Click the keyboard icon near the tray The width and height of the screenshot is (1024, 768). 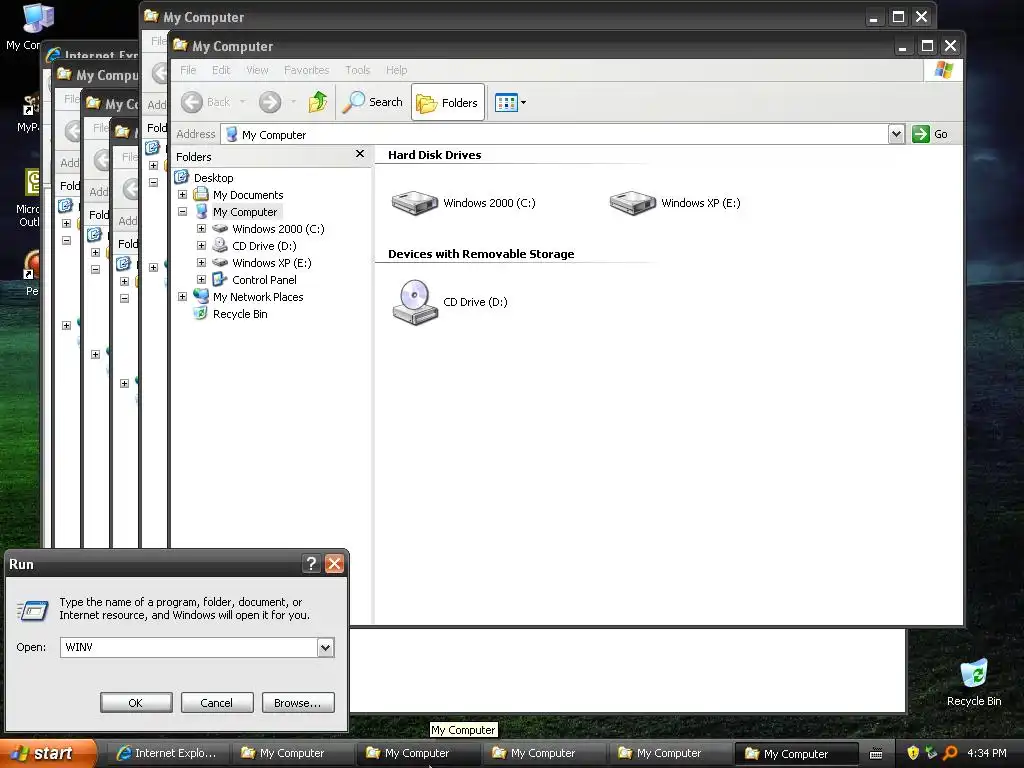(x=876, y=754)
